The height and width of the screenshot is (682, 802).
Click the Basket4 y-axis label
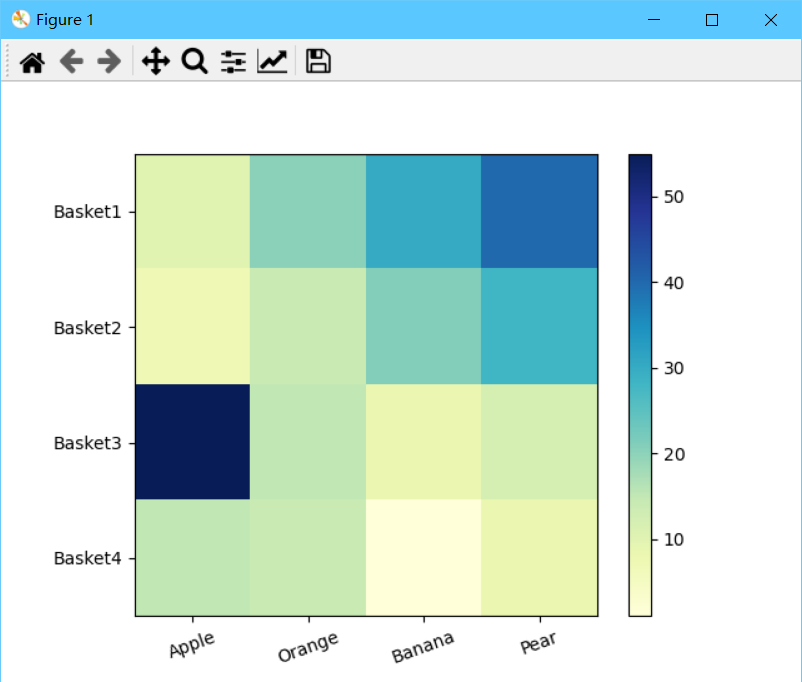click(87, 558)
